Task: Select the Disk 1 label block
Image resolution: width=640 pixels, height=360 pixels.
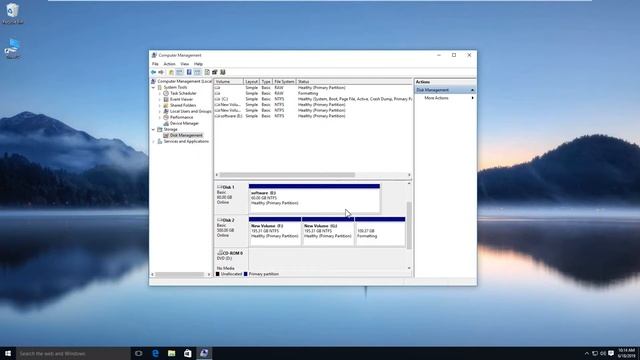Action: (231, 198)
